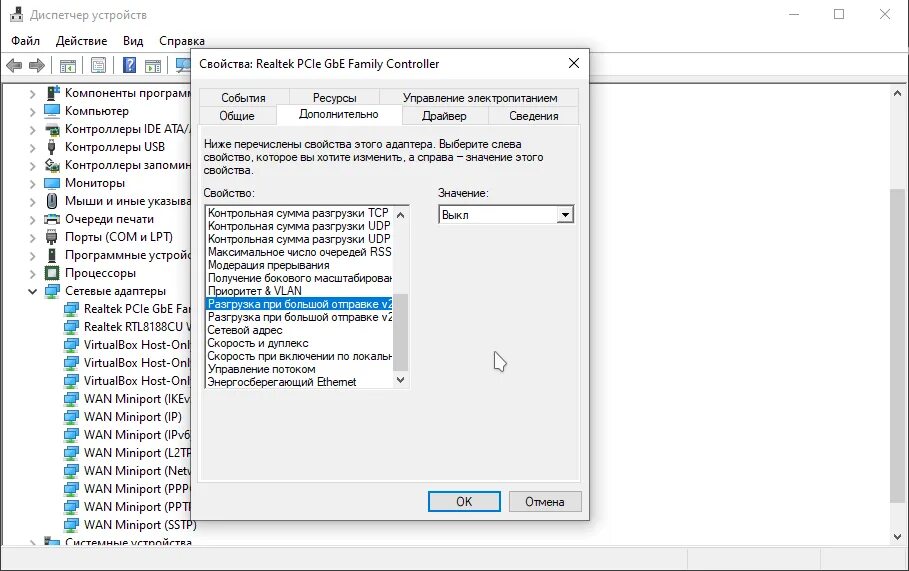Image resolution: width=909 pixels, height=571 pixels.
Task: Click the Компьютер monitor icon
Action: point(52,111)
